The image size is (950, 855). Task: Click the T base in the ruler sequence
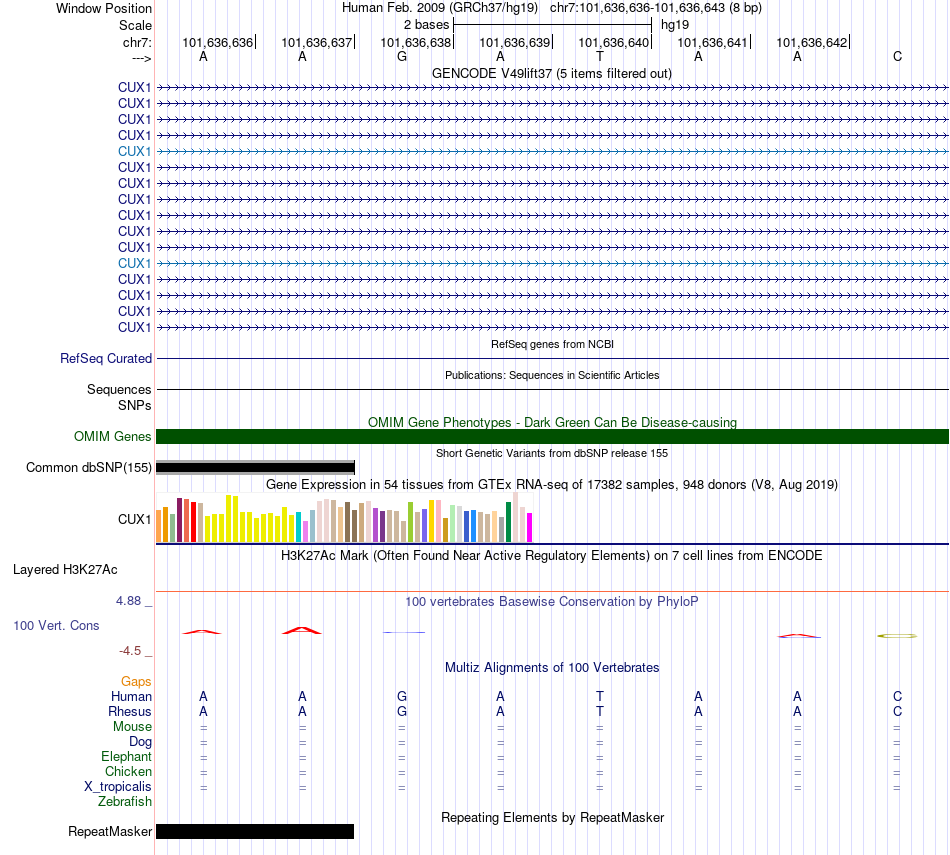point(600,56)
